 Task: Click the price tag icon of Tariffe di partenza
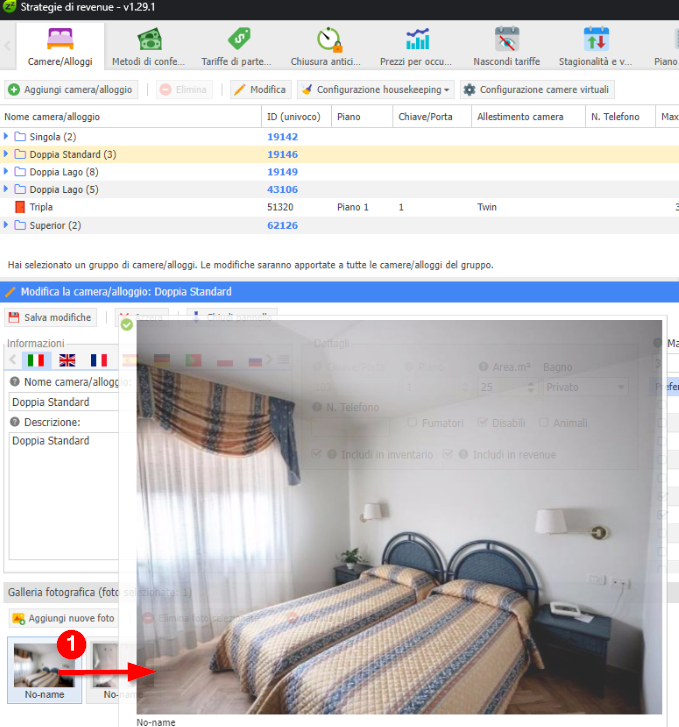(239, 39)
